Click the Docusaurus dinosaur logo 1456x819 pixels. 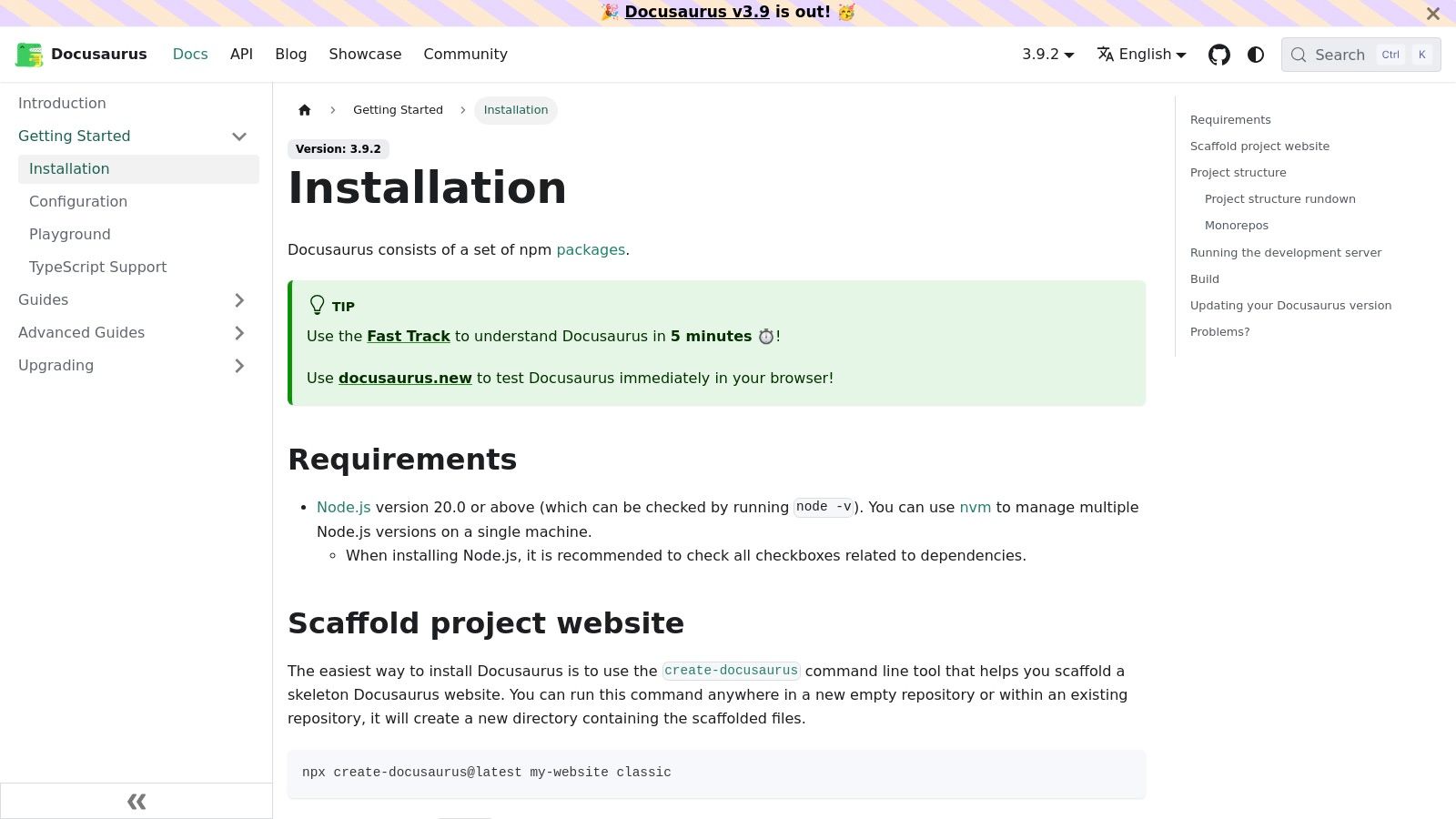click(29, 55)
